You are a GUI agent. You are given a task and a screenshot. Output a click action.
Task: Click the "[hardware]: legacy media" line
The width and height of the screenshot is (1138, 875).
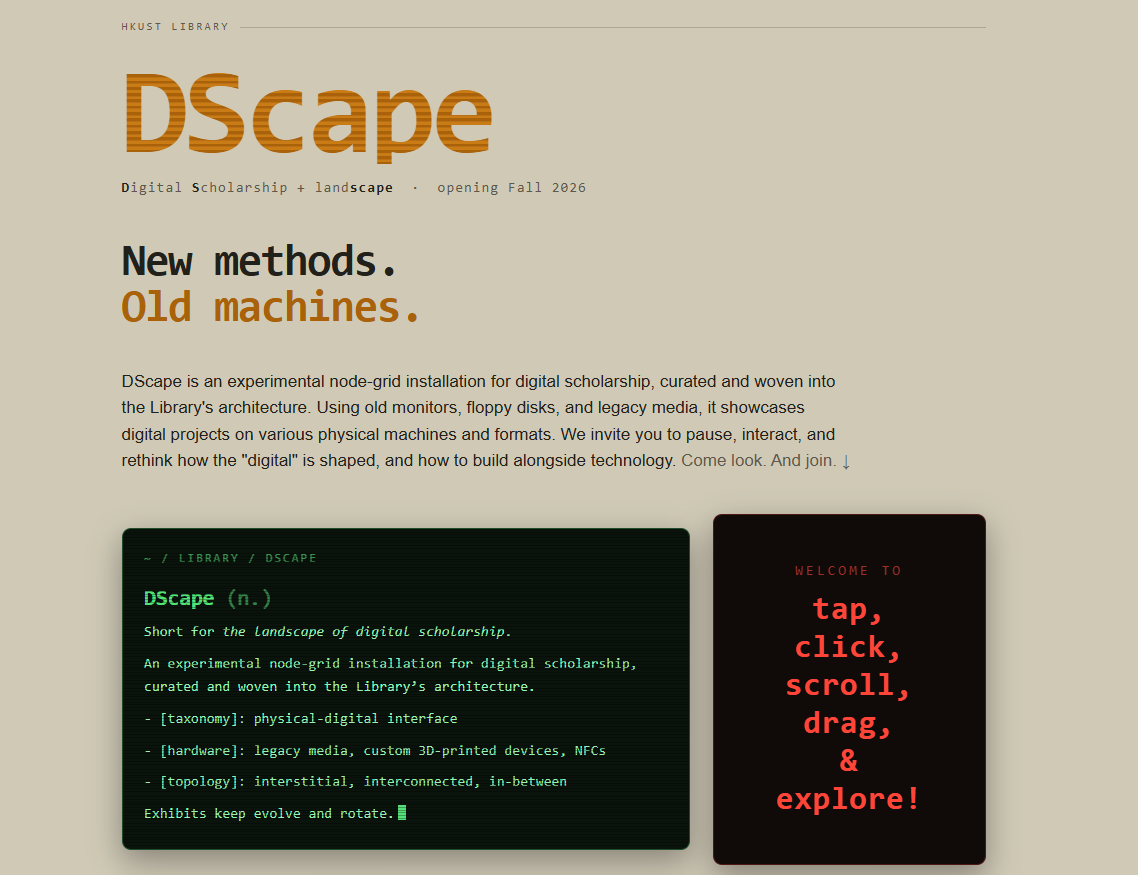pos(374,750)
